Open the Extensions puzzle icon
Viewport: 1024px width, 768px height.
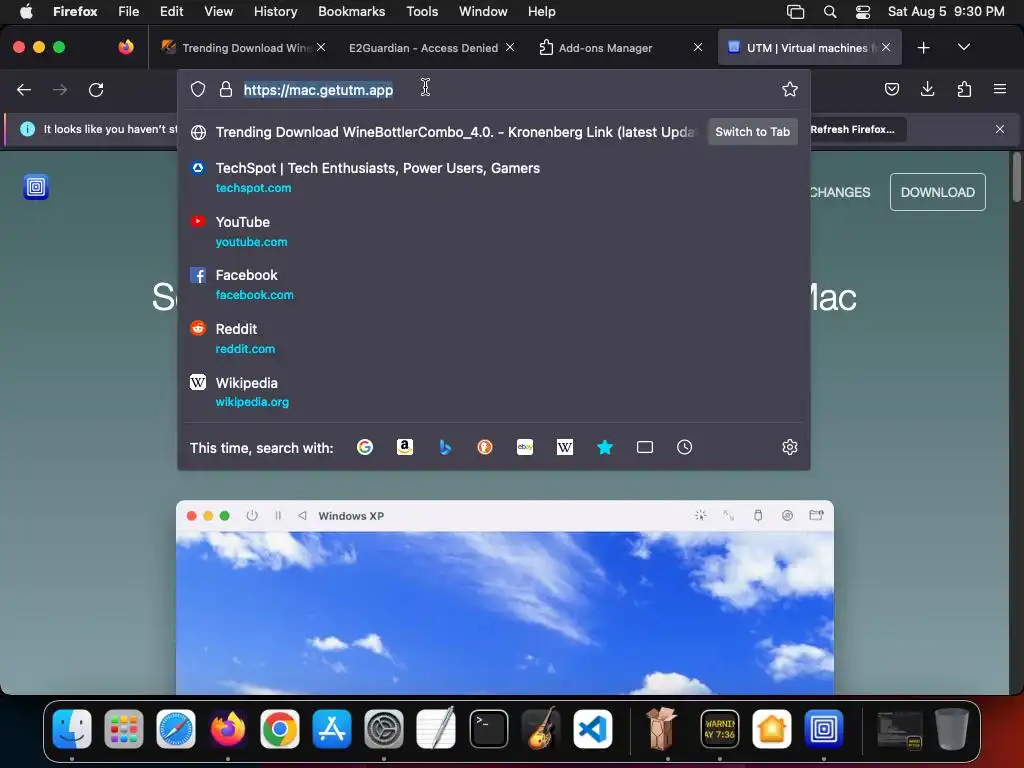(x=964, y=89)
